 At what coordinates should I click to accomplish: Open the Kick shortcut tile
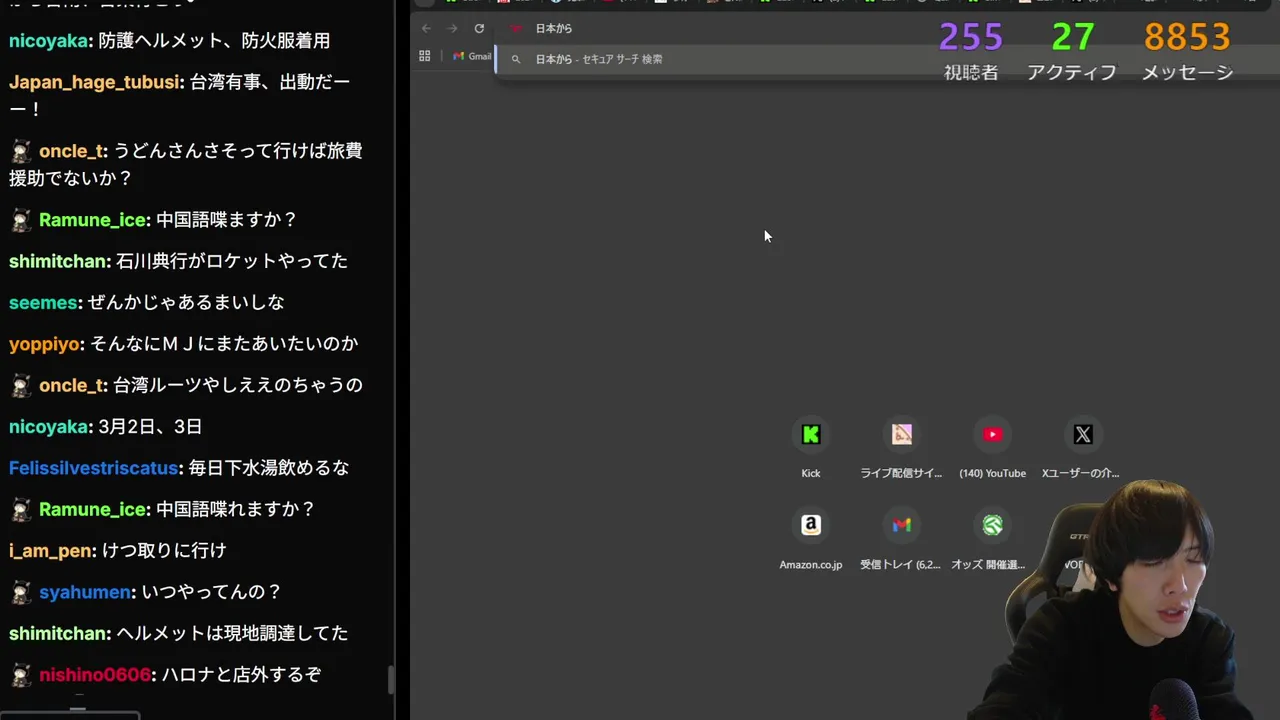[811, 448]
